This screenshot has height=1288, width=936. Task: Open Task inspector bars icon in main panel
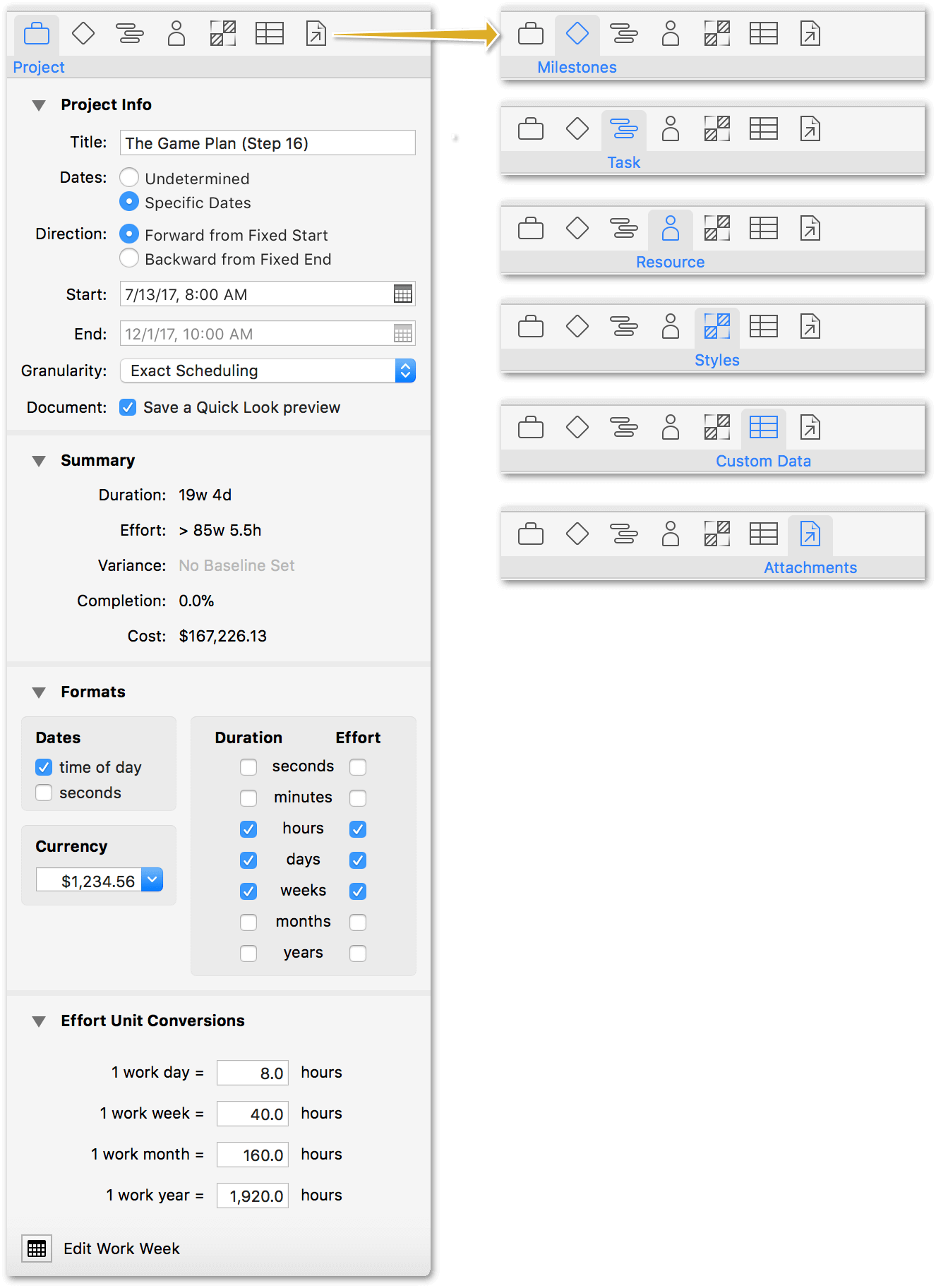tap(130, 33)
